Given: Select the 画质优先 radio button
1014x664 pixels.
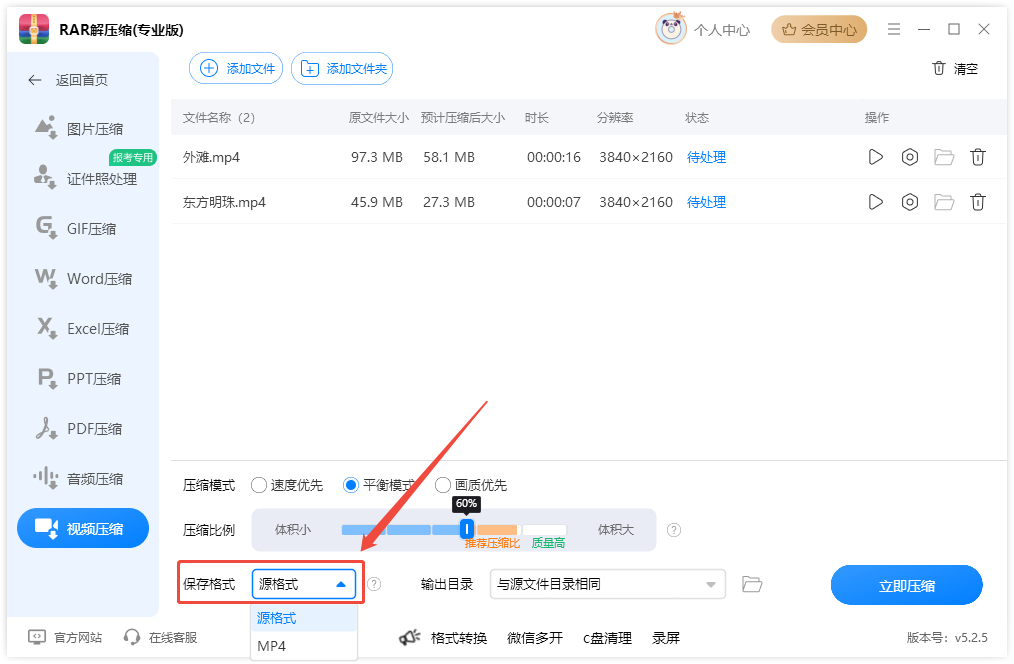Looking at the screenshot, I should (442, 485).
